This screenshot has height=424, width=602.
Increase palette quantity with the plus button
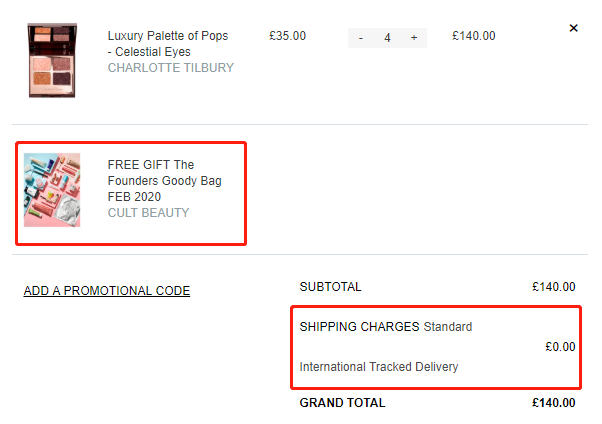(x=414, y=38)
